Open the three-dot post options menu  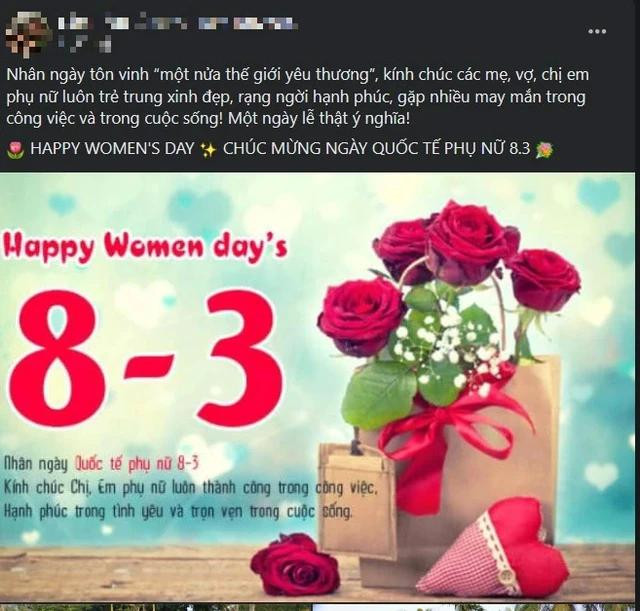tap(597, 31)
